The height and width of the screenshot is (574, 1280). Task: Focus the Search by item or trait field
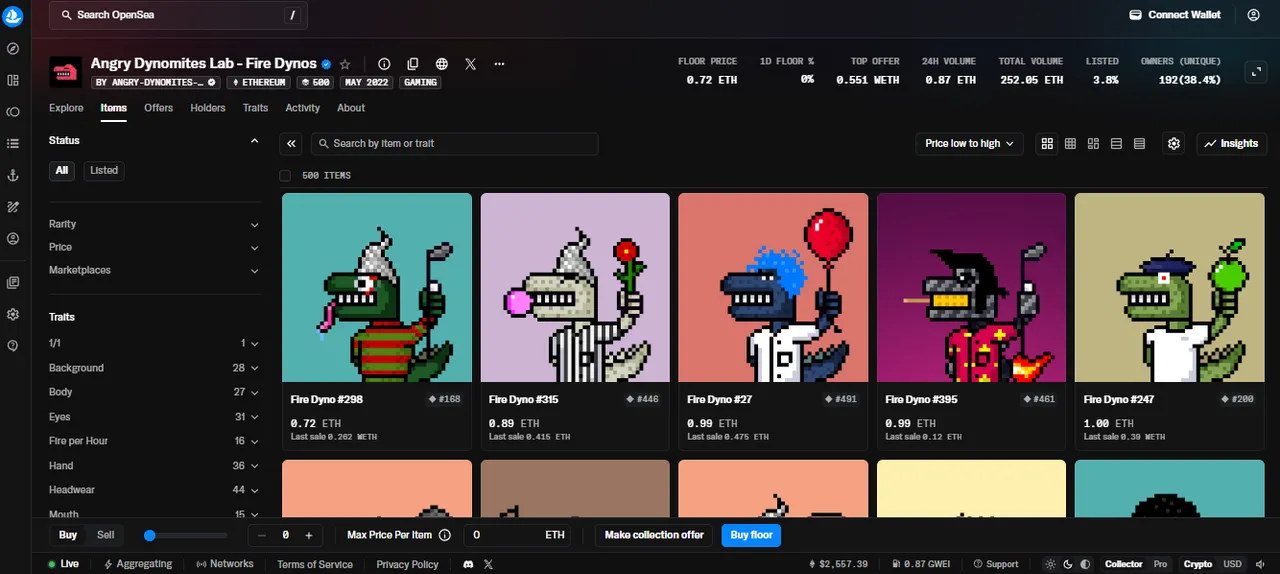tap(454, 144)
